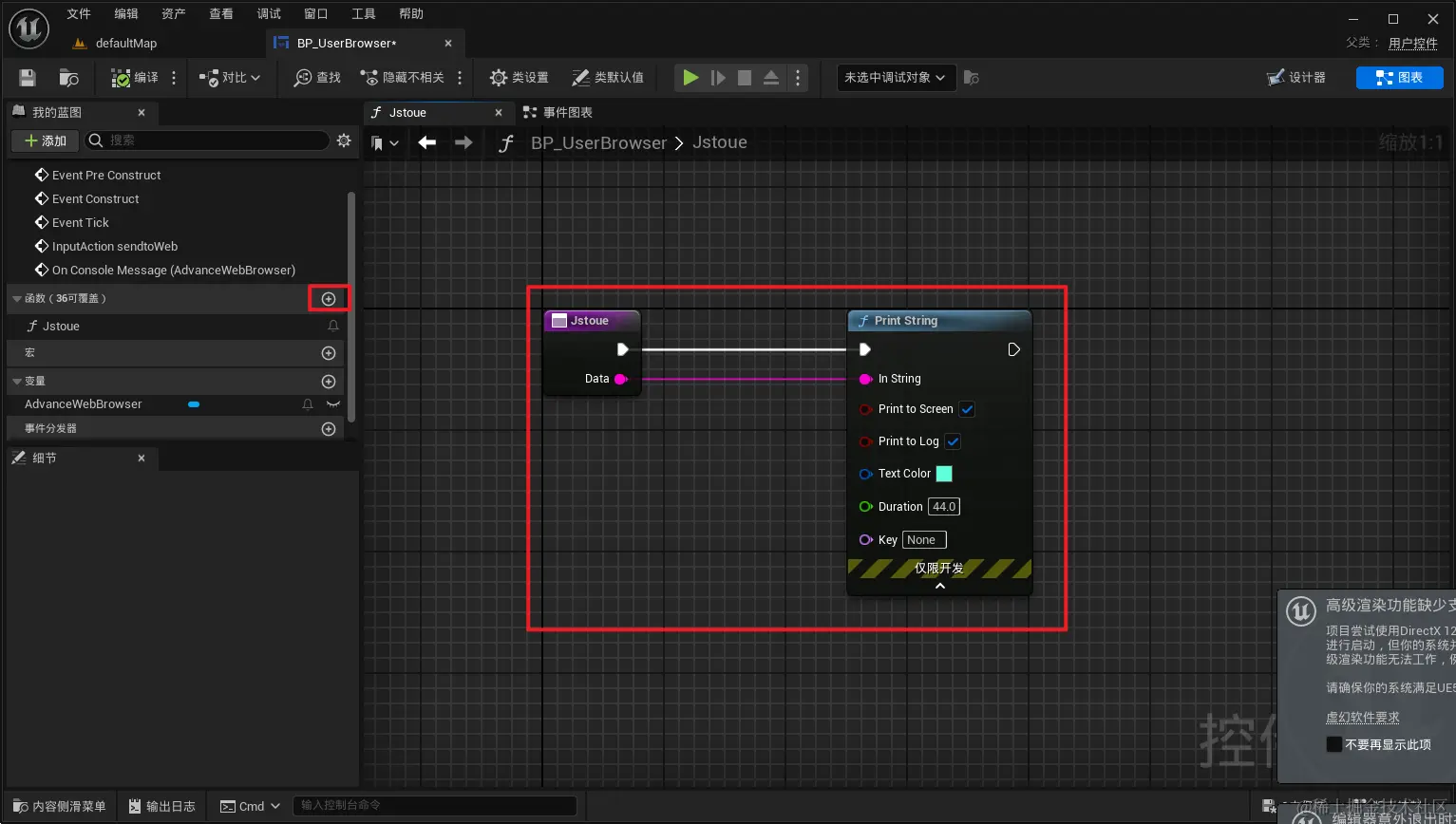Follow the 虚幻软件要求 link
Screen dimensions: 1456x824
(1363, 718)
